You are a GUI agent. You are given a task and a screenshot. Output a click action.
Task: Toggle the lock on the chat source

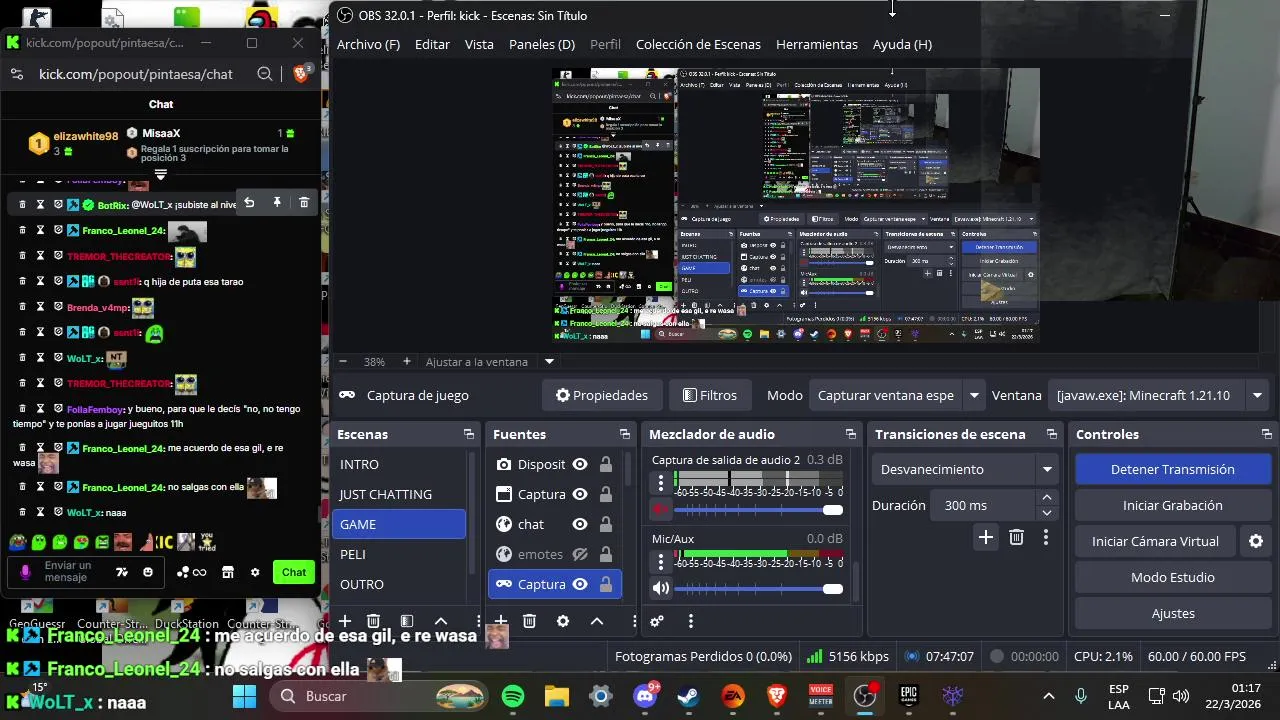(606, 524)
